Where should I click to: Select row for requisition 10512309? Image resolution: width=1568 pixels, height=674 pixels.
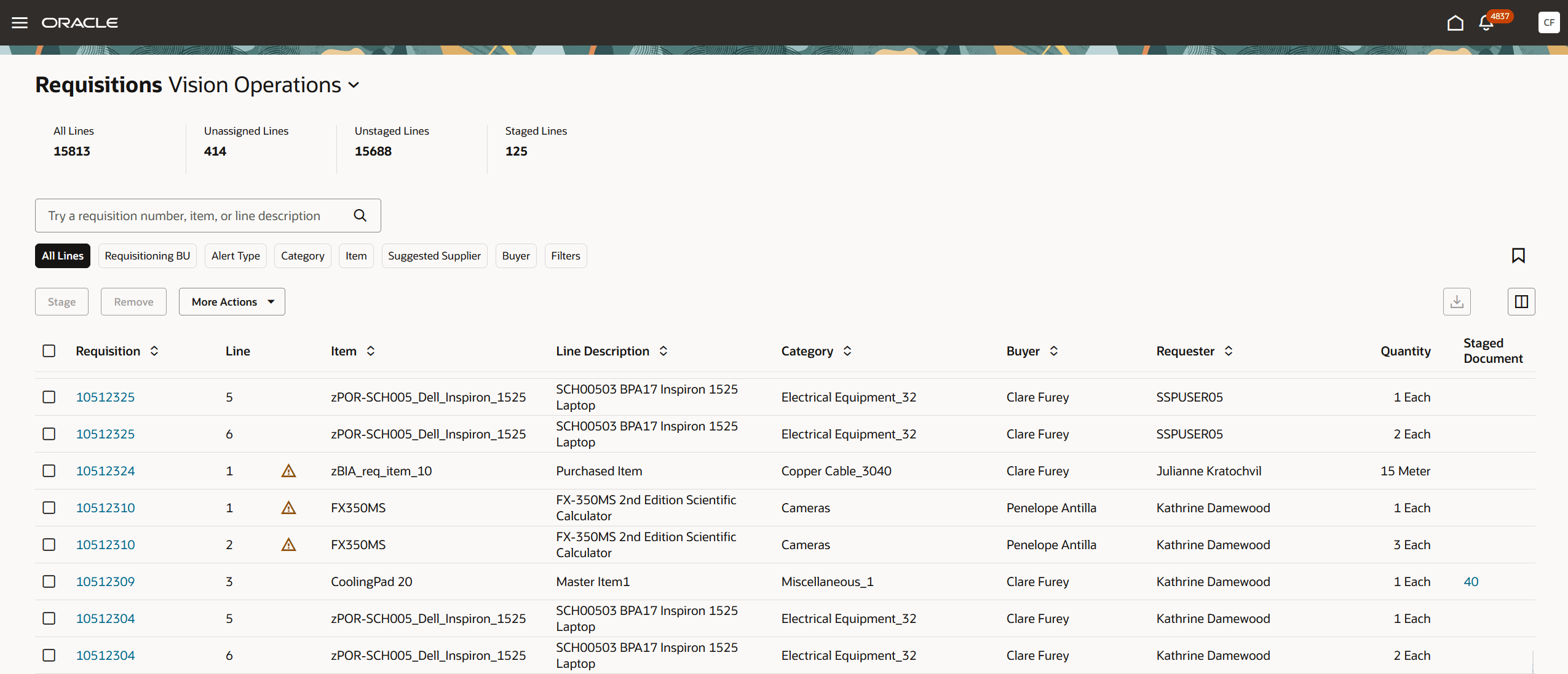(49, 582)
